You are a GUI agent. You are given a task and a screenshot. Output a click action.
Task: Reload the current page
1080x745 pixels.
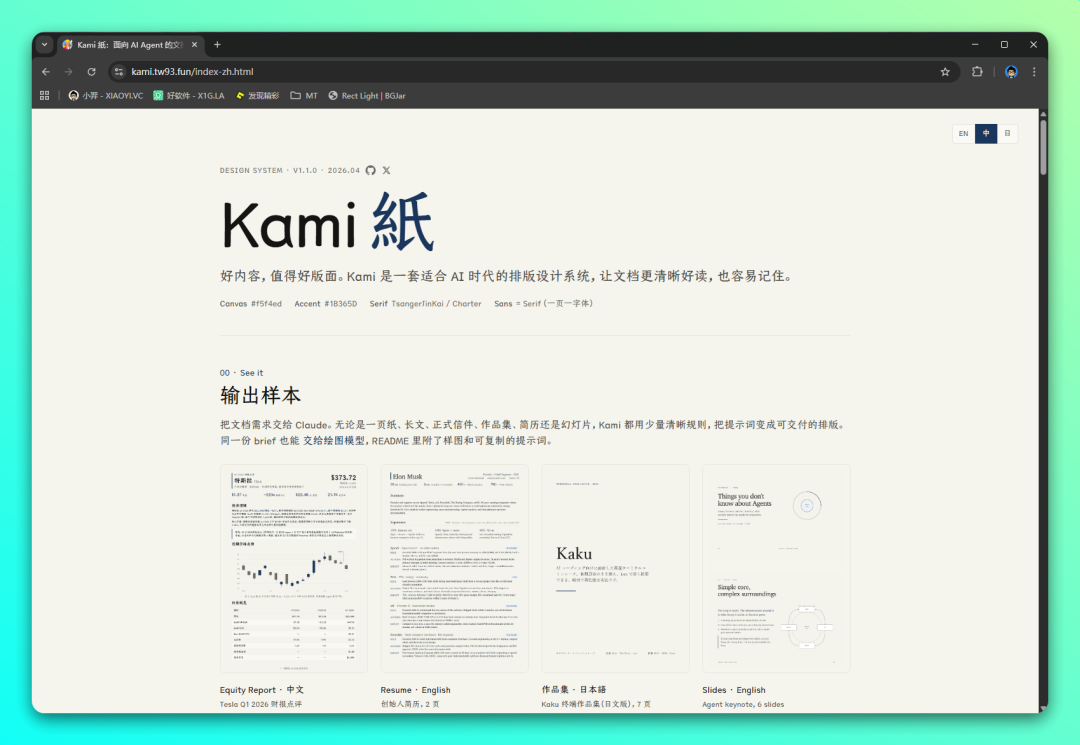(x=92, y=72)
